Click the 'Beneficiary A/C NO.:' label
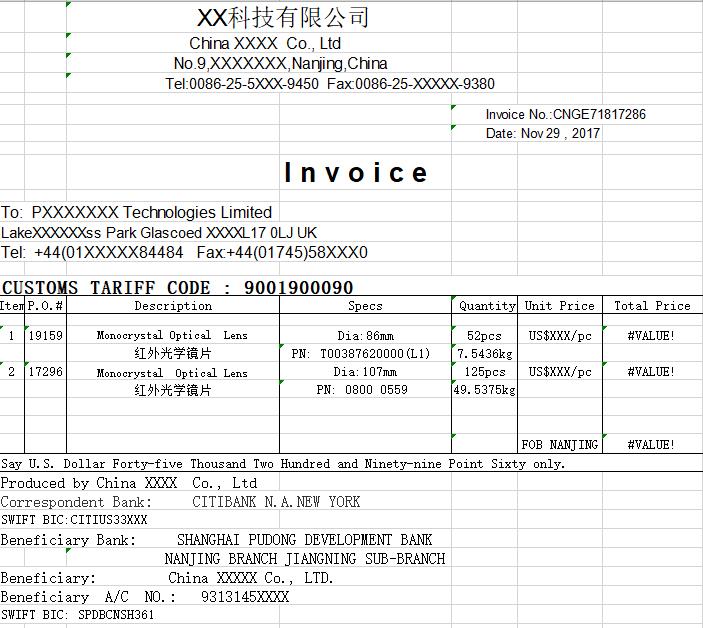703x628 pixels. point(88,597)
